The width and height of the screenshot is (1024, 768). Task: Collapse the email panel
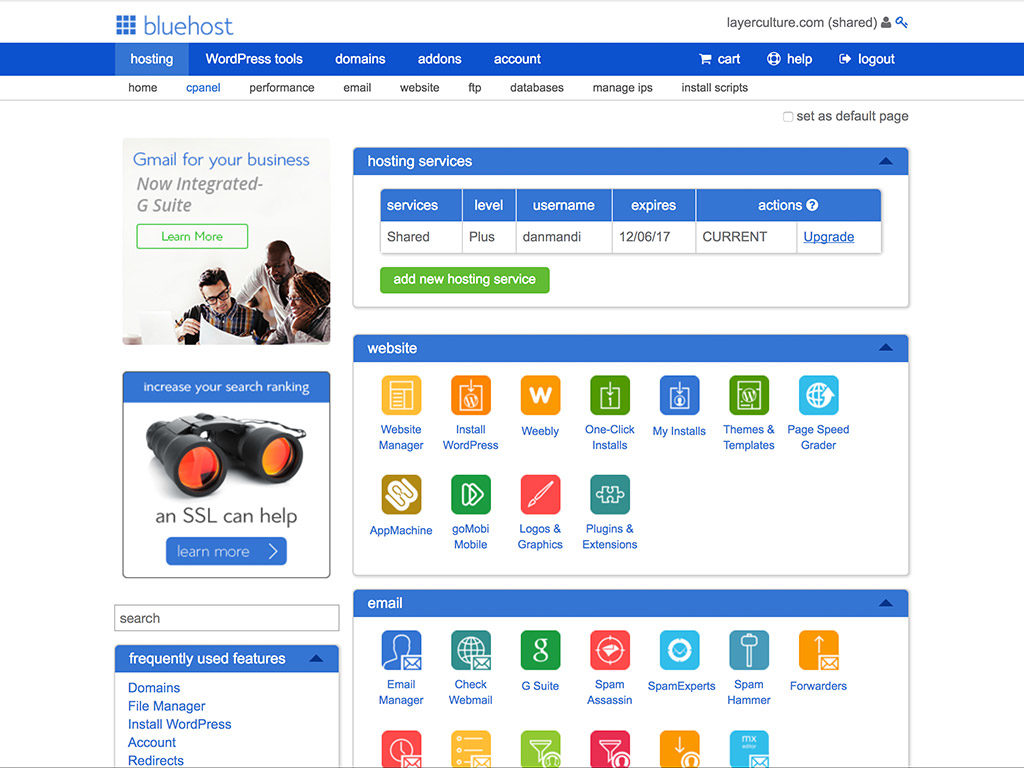click(886, 603)
